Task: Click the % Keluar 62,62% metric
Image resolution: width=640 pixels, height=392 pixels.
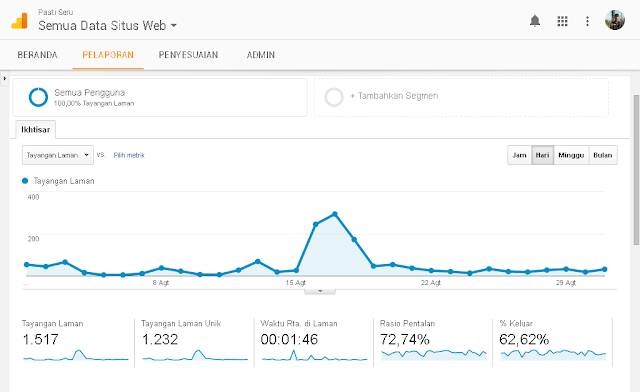Action: click(524, 339)
